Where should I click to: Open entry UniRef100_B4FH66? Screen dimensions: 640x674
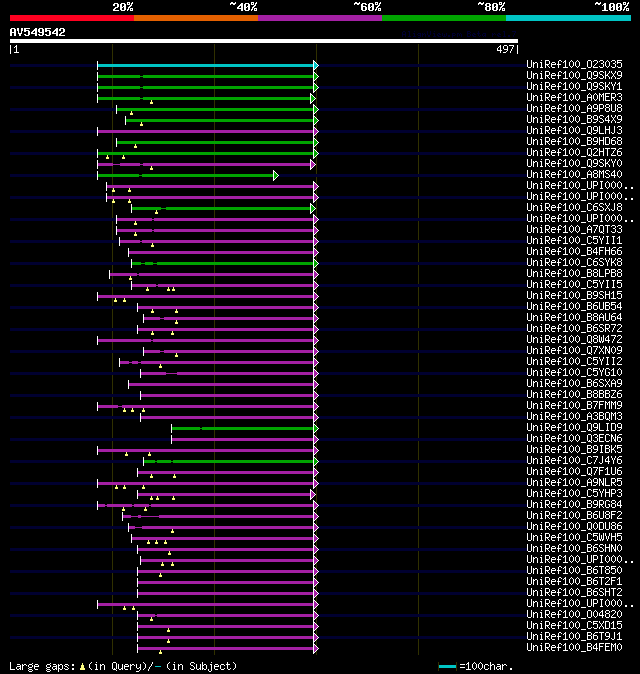coord(574,251)
